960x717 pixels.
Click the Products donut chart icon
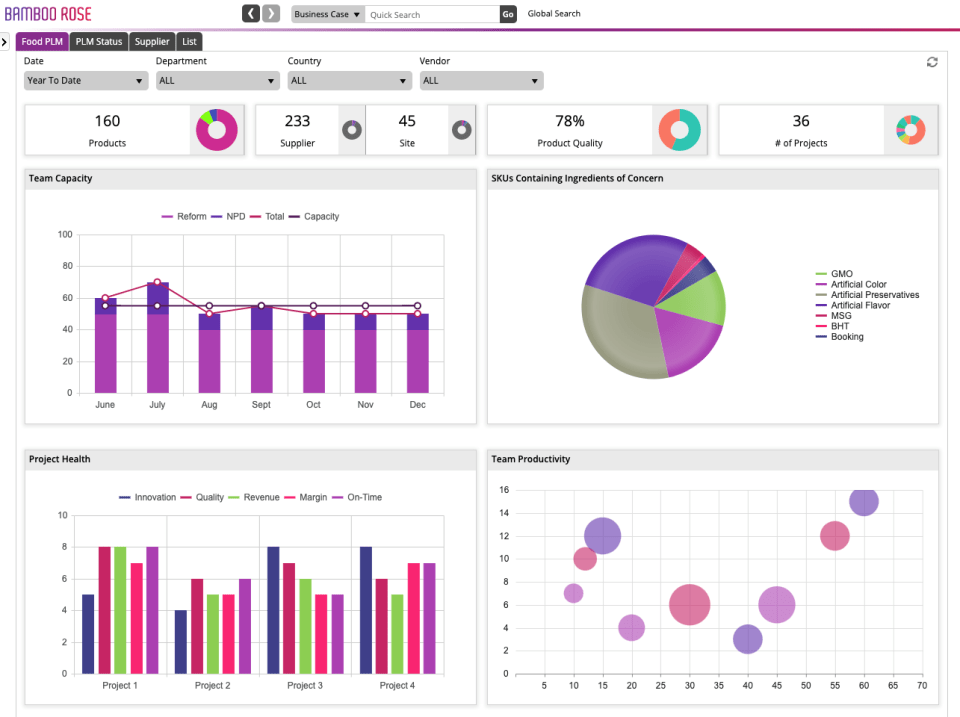point(216,130)
